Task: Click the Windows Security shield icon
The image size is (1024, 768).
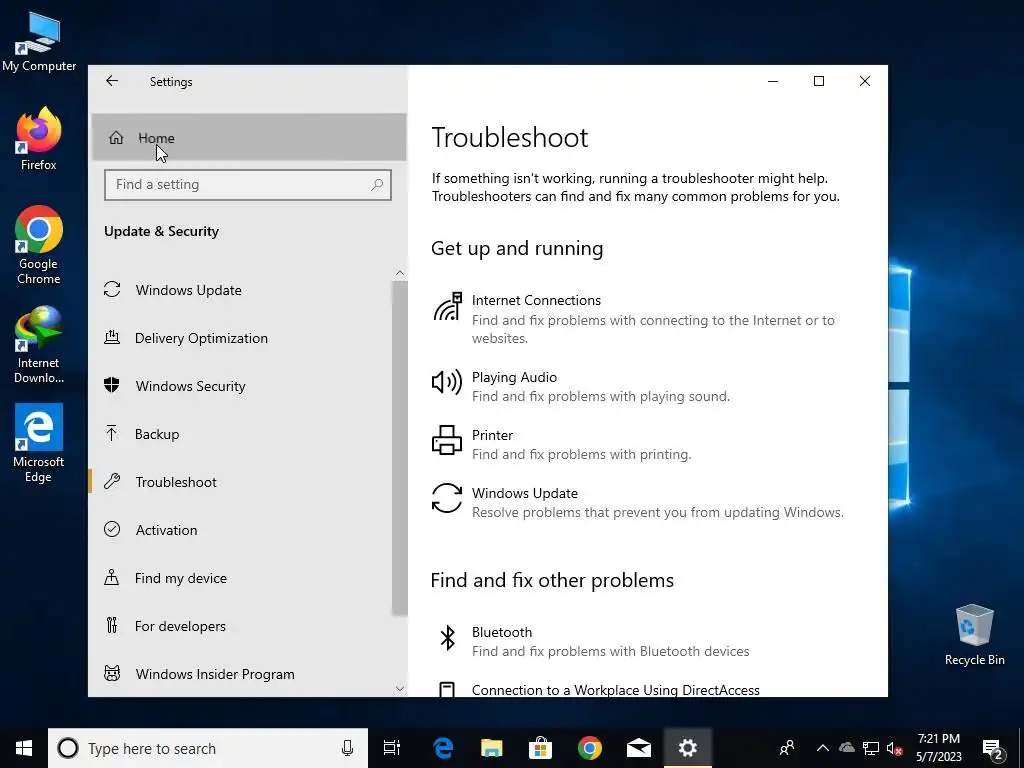Action: point(112,385)
